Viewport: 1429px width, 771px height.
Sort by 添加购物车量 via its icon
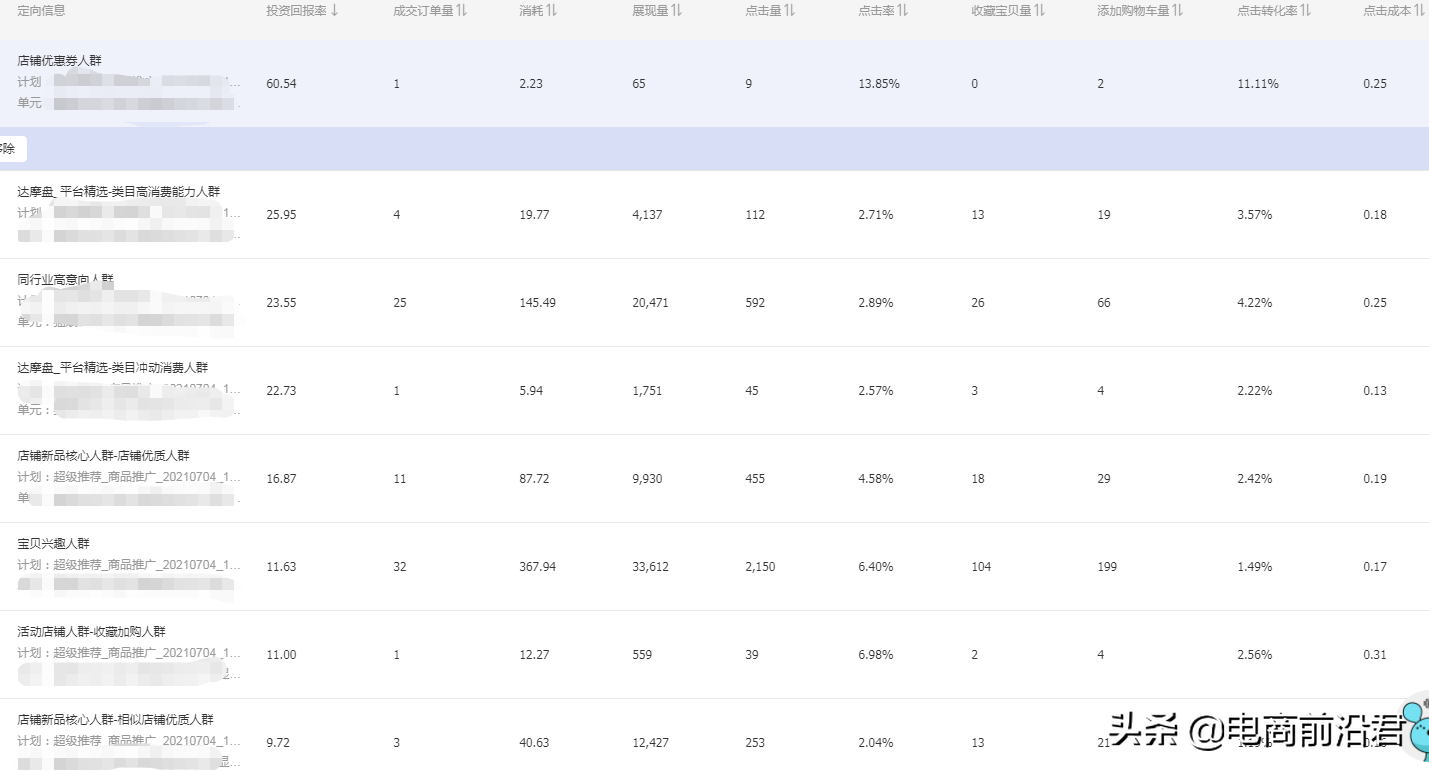[1177, 11]
